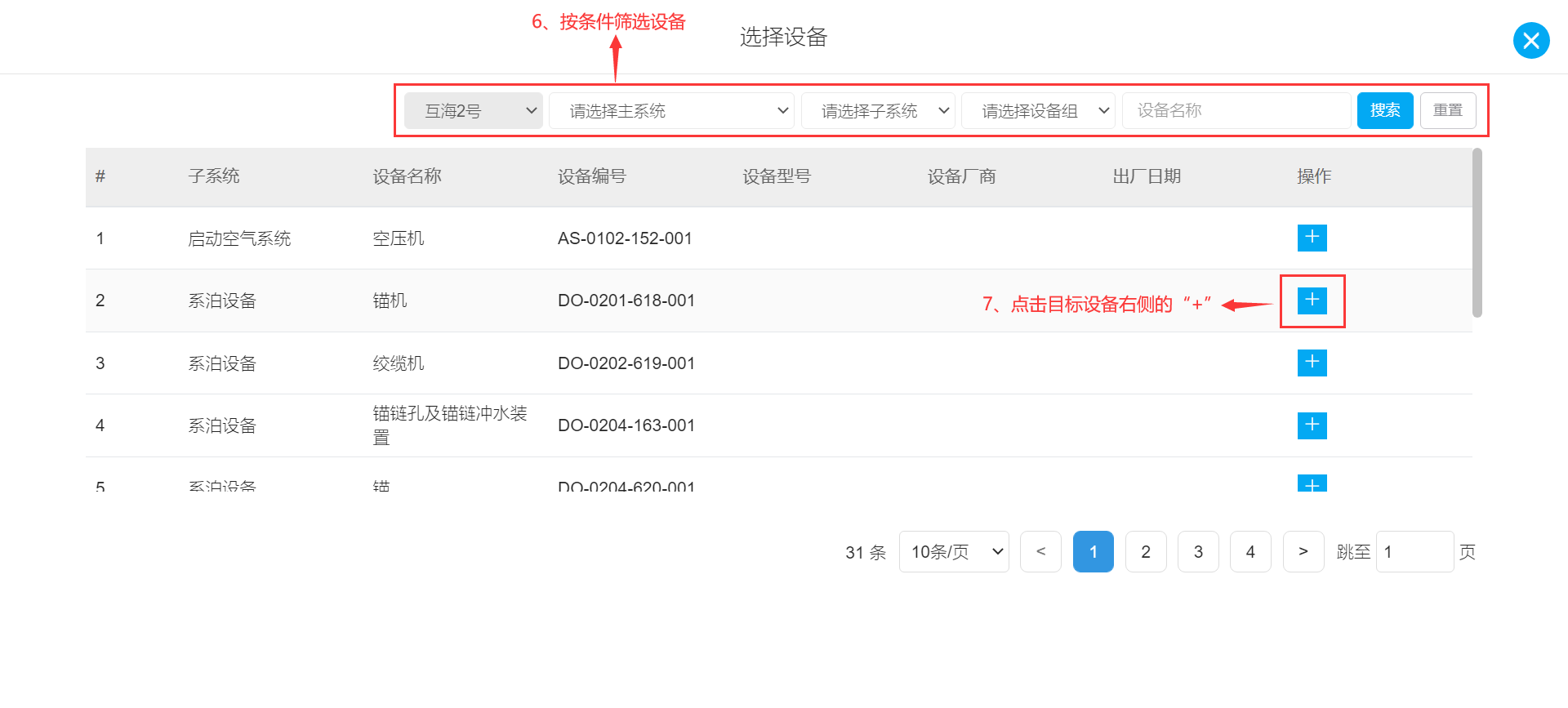Click the 锚链孔及锚链冲水装置 device name cell
The image size is (1568, 708).
pos(450,425)
